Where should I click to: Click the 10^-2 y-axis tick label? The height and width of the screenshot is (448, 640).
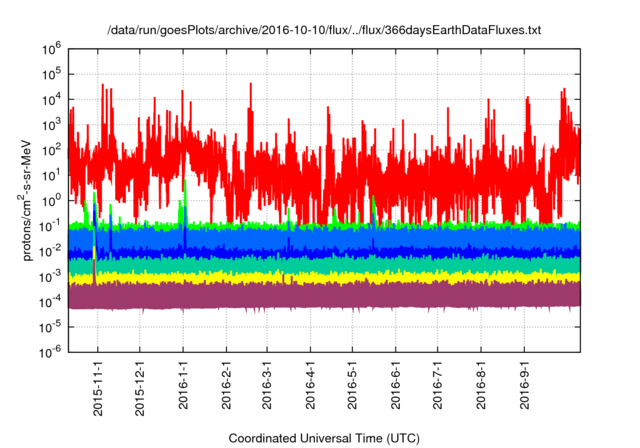51,252
